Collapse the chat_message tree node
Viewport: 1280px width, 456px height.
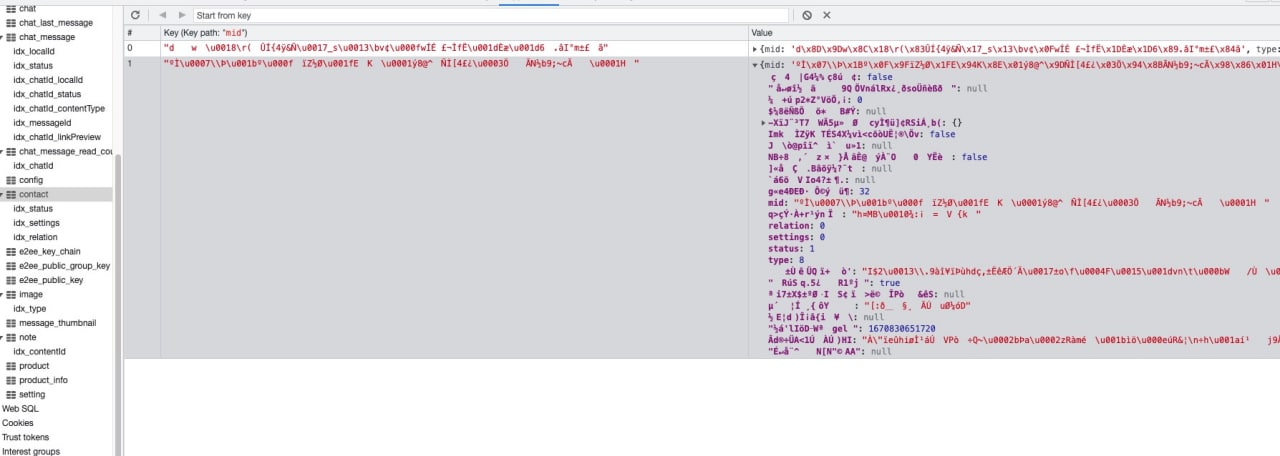pos(3,37)
